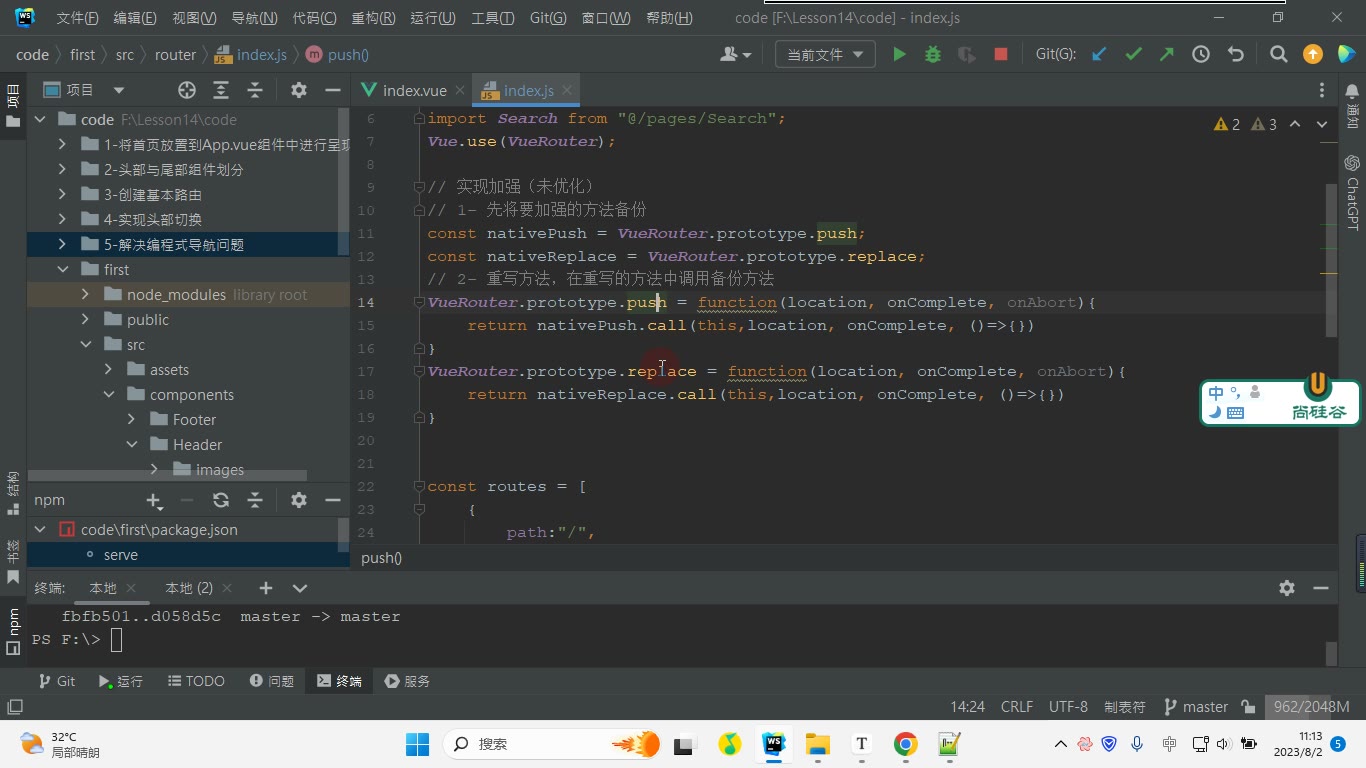Screen dimensions: 1366x768
Task: Expand the node_modules folder
Action: click(85, 294)
